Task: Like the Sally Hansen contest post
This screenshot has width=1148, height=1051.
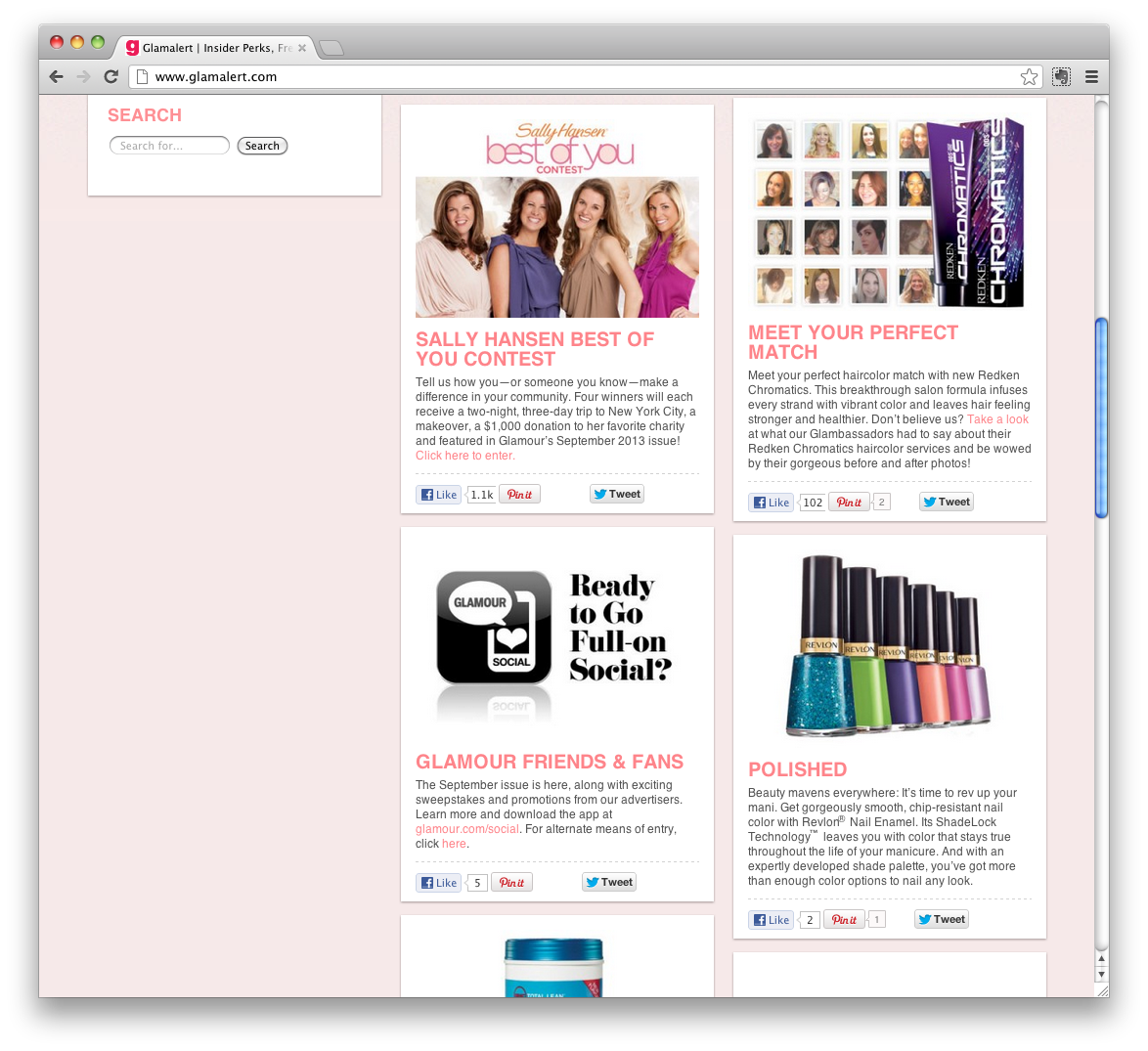Action: click(439, 495)
